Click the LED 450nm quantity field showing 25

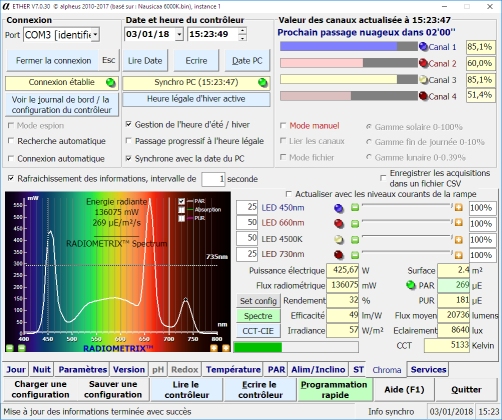(x=247, y=207)
